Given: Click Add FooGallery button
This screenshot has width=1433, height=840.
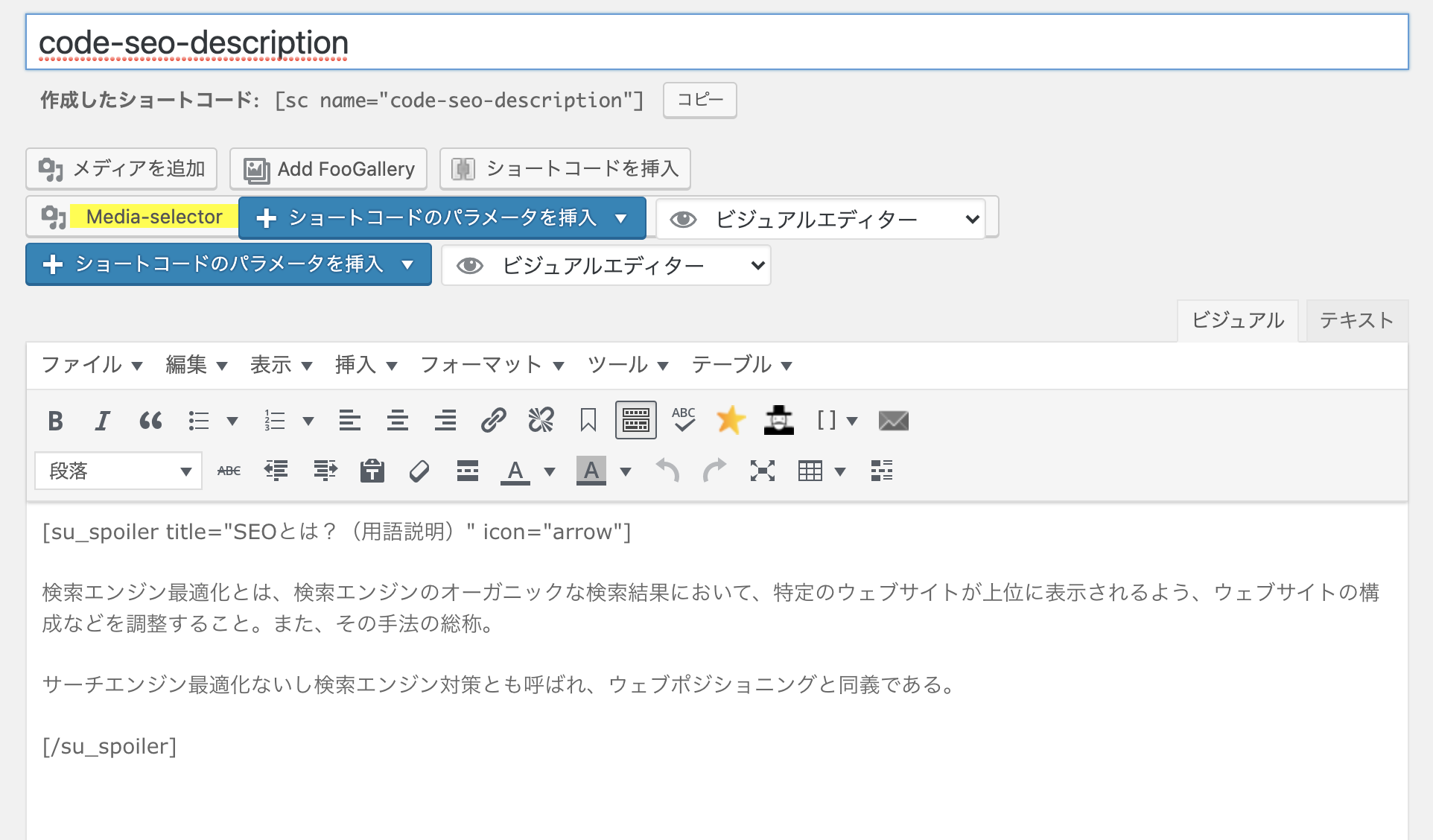Looking at the screenshot, I should pyautogui.click(x=328, y=169).
